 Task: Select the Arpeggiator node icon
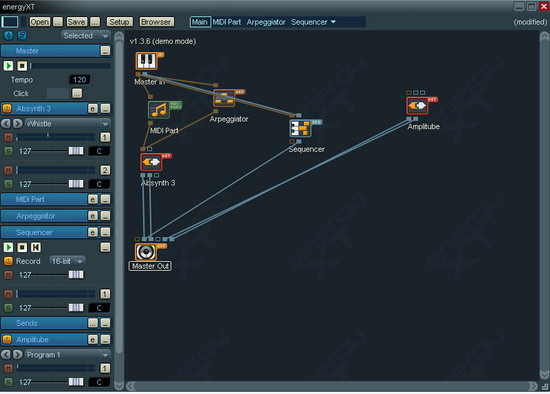(x=224, y=99)
